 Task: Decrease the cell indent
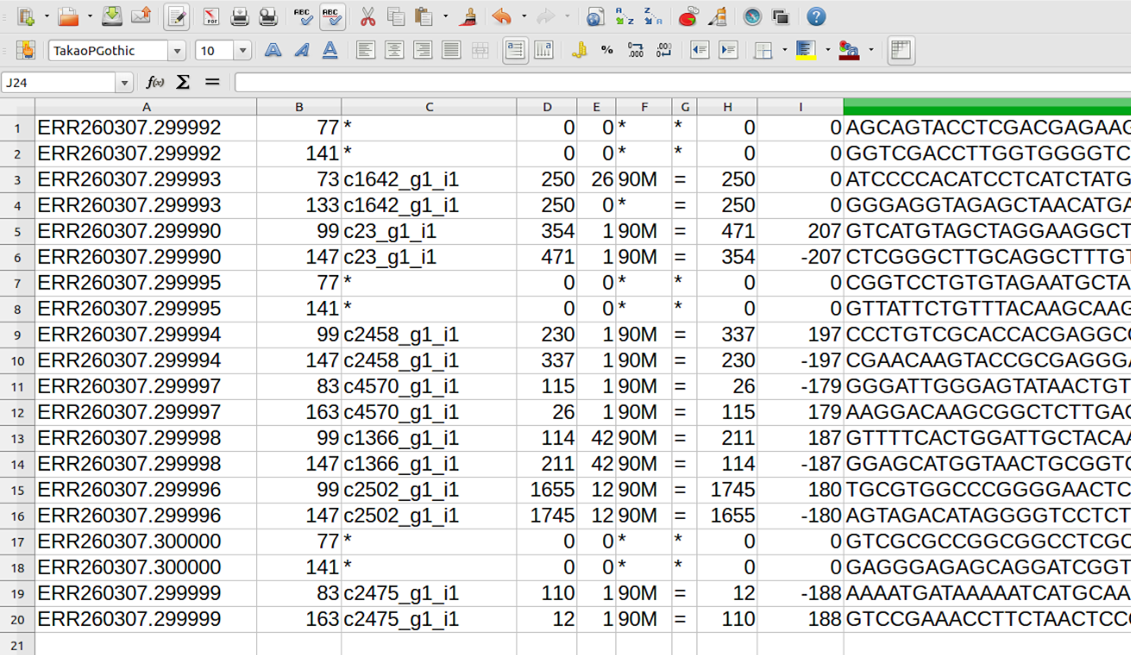click(x=699, y=50)
